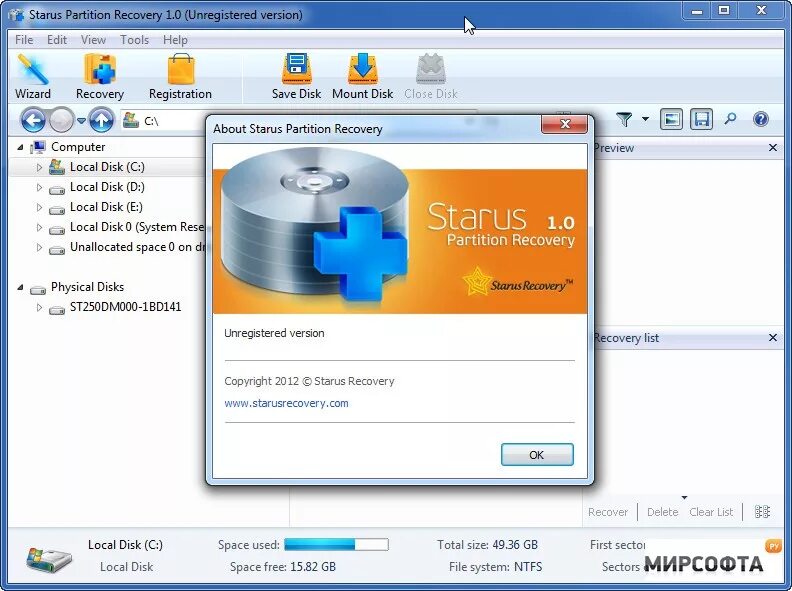Click 'Unregistered version' text in dialog

point(274,333)
